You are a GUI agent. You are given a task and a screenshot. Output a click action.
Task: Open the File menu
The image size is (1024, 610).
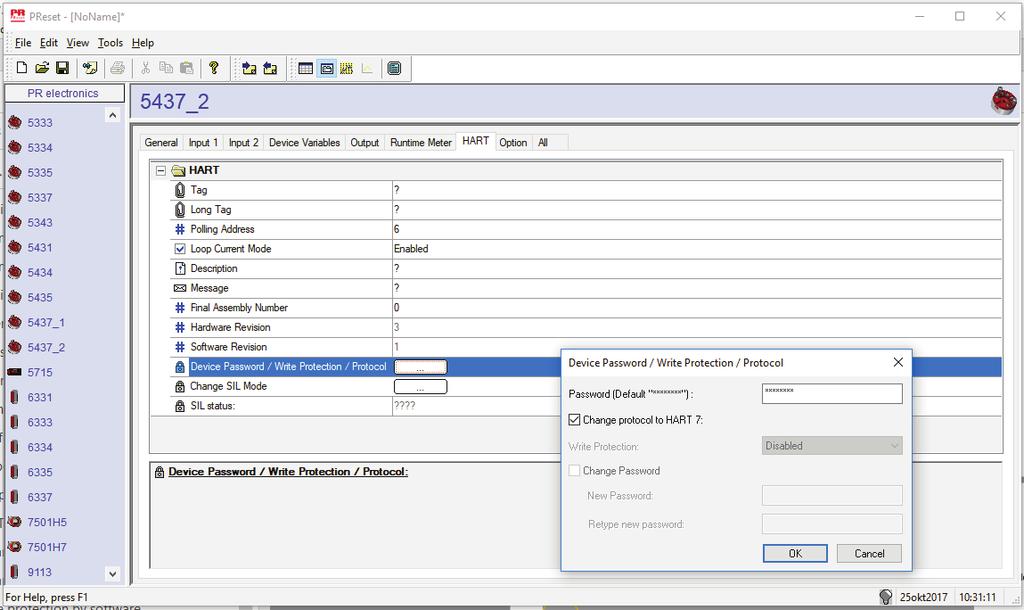(23, 42)
